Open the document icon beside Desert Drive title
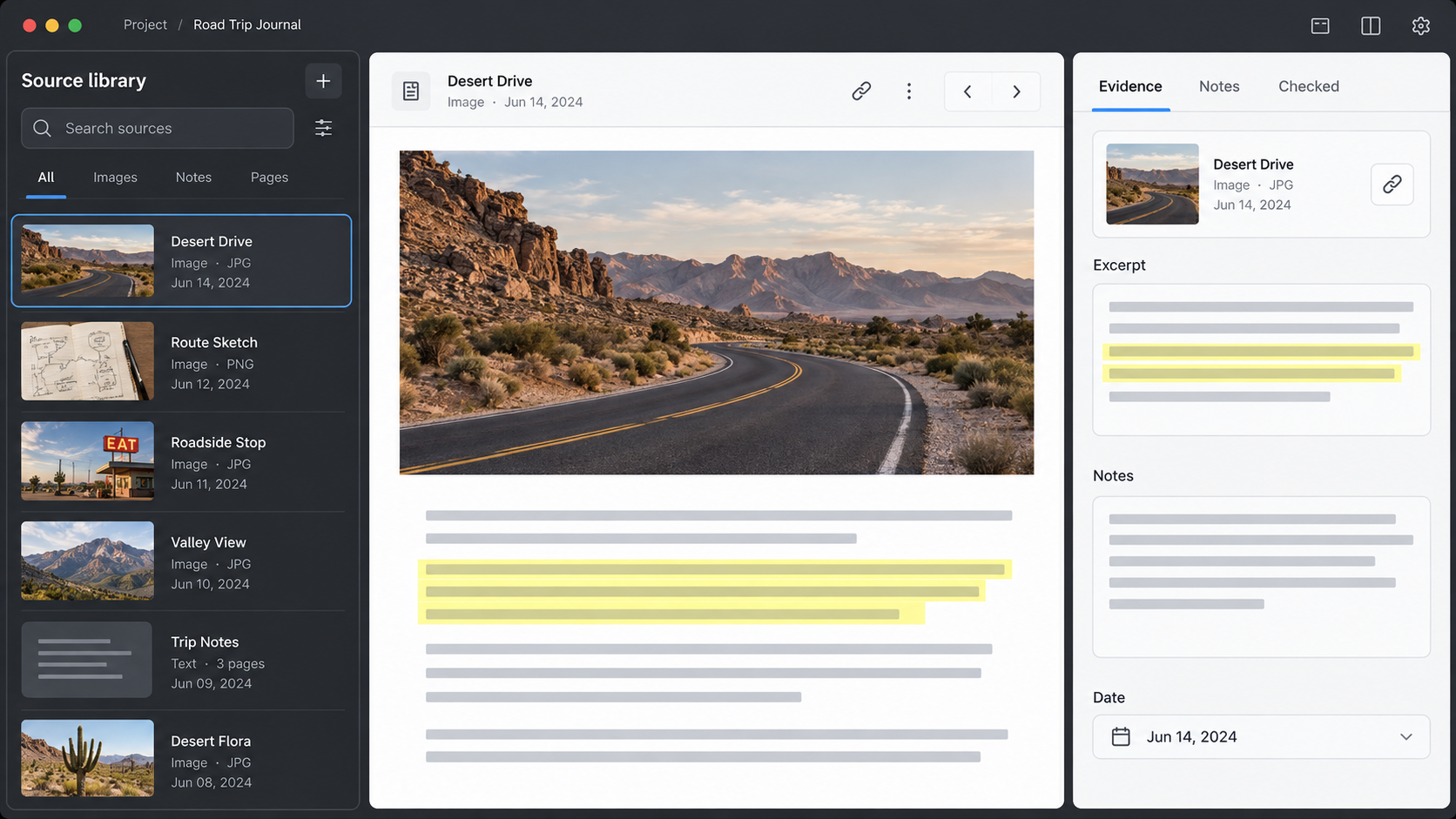 click(411, 91)
